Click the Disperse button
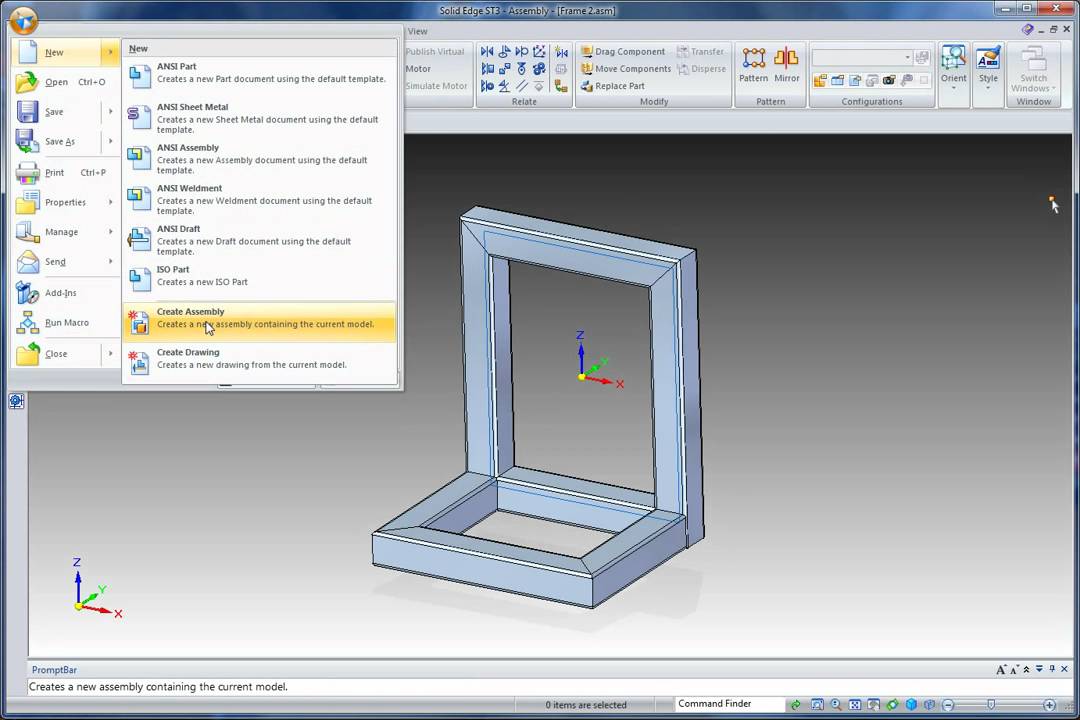The height and width of the screenshot is (720, 1080). tap(701, 69)
